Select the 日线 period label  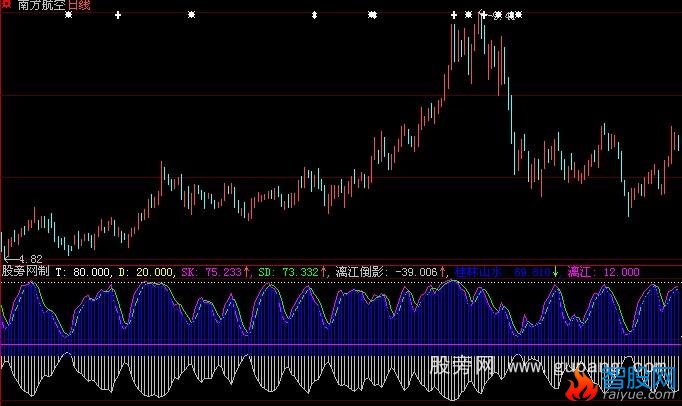pos(79,6)
